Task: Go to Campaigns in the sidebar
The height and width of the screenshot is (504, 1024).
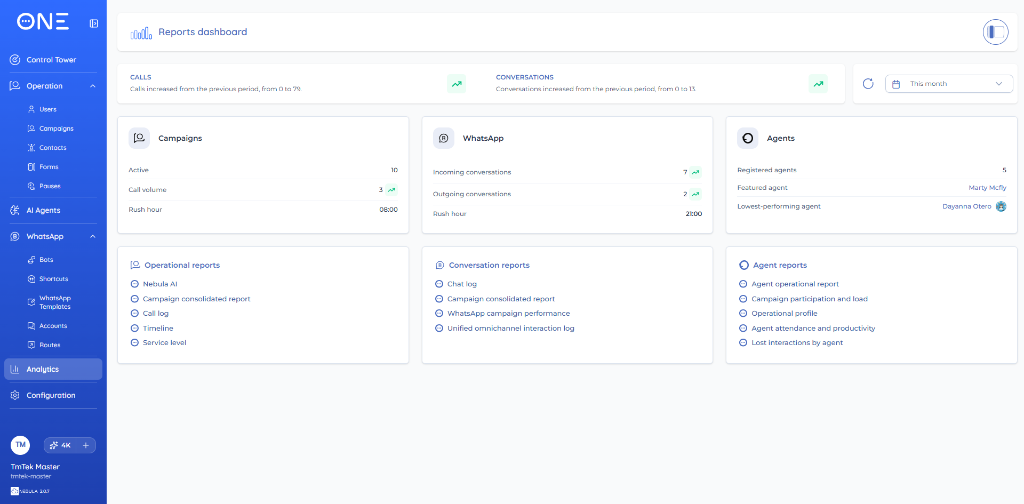Action: [56, 129]
